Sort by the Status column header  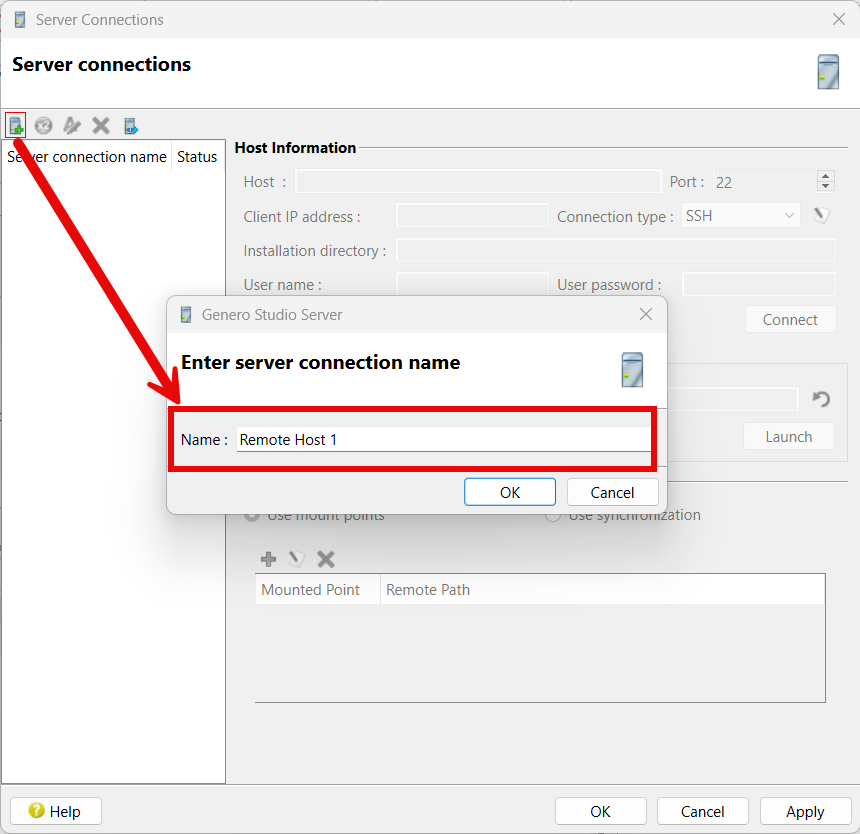tap(197, 156)
